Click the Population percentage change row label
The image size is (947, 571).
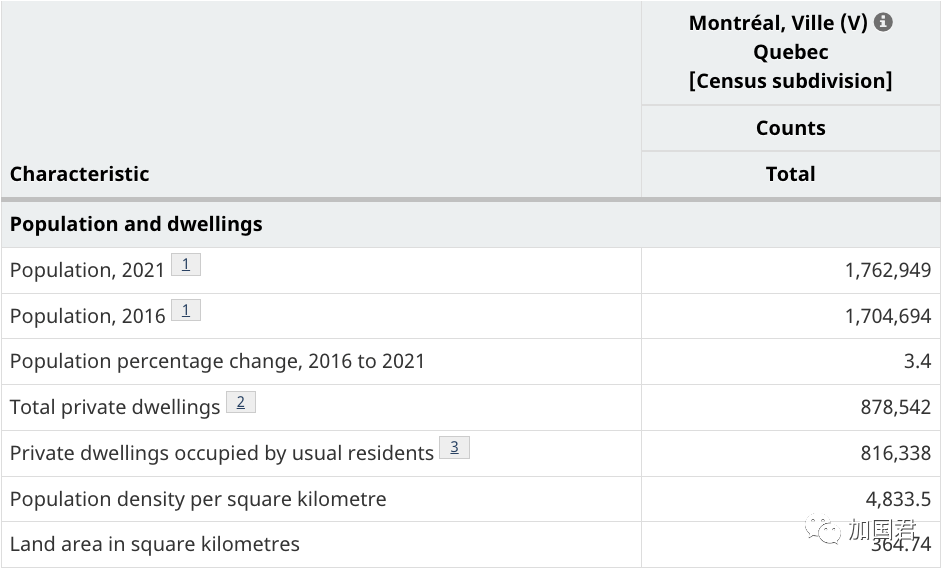(x=217, y=361)
